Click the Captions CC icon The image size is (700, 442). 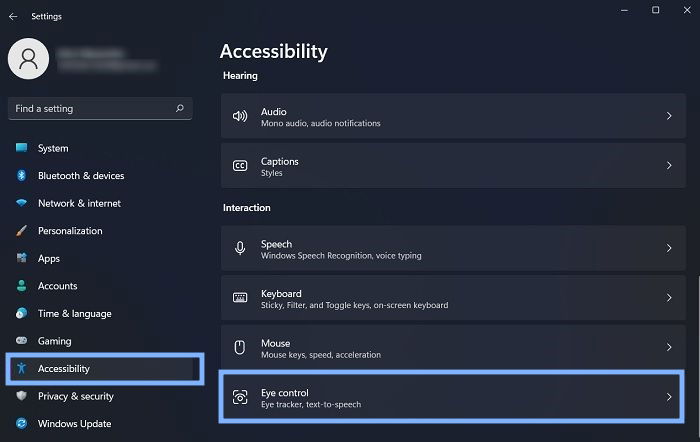[x=240, y=166]
